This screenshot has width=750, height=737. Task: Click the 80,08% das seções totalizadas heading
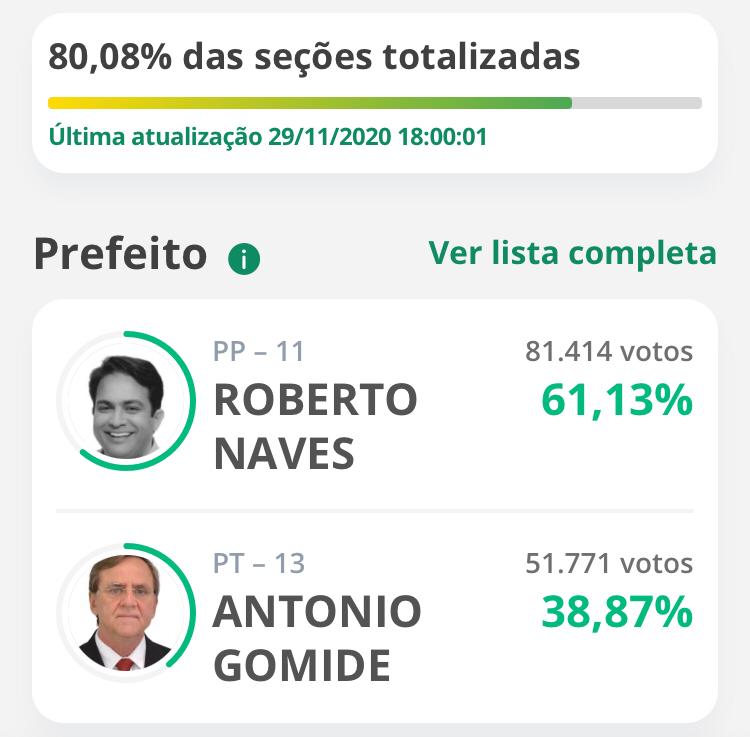point(314,57)
